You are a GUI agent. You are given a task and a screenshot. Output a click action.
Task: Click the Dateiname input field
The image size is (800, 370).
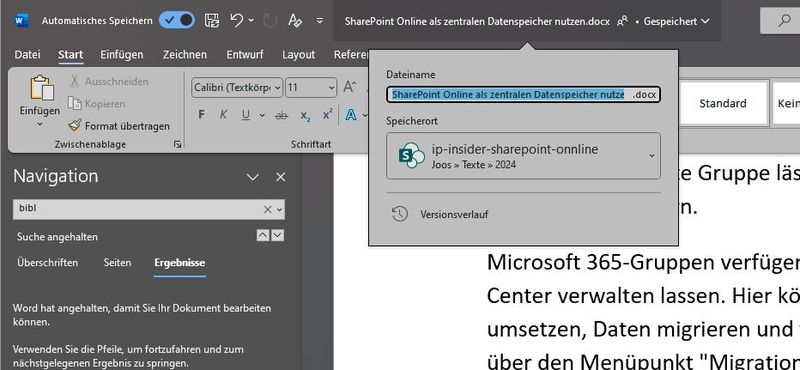coord(523,95)
